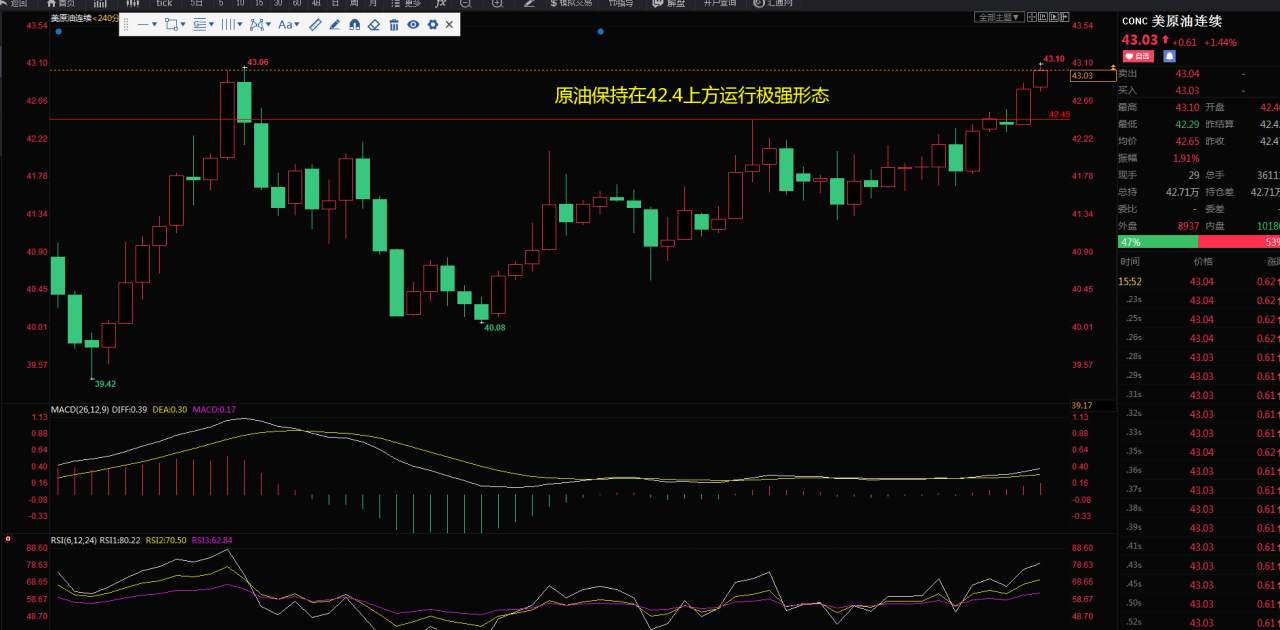Go to 首页 home
The width and height of the screenshot is (1280, 630).
pos(61,5)
